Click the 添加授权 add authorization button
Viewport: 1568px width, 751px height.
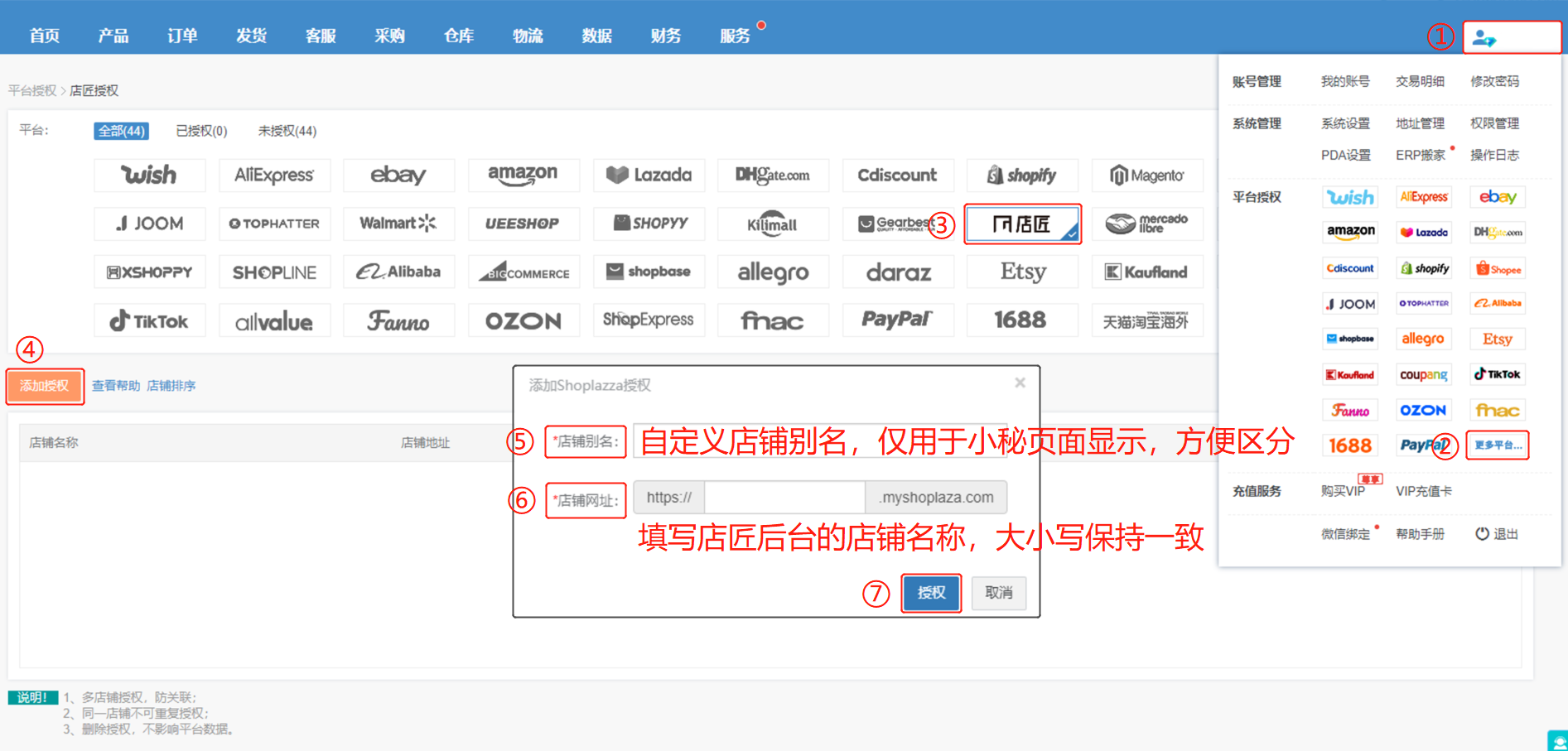tap(45, 386)
